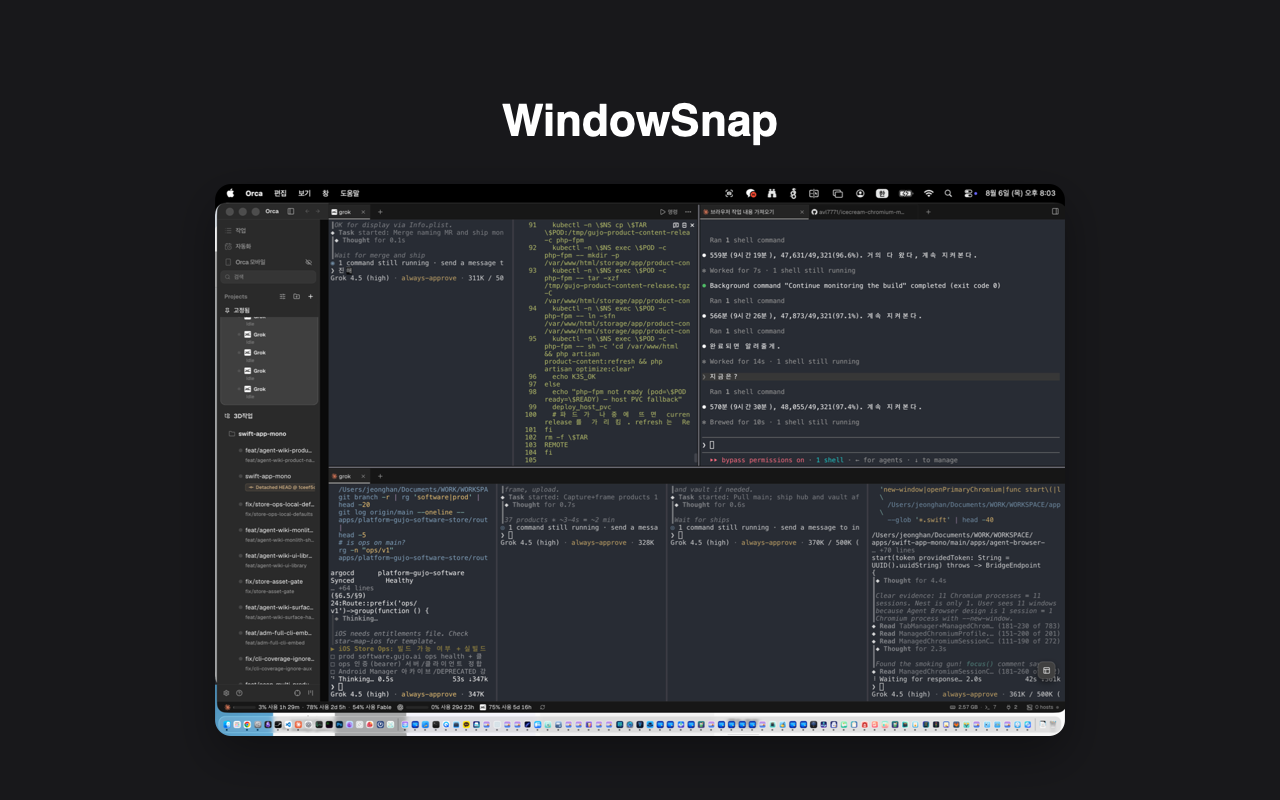Open the 편집 menu
The image size is (1280, 800).
click(x=280, y=193)
